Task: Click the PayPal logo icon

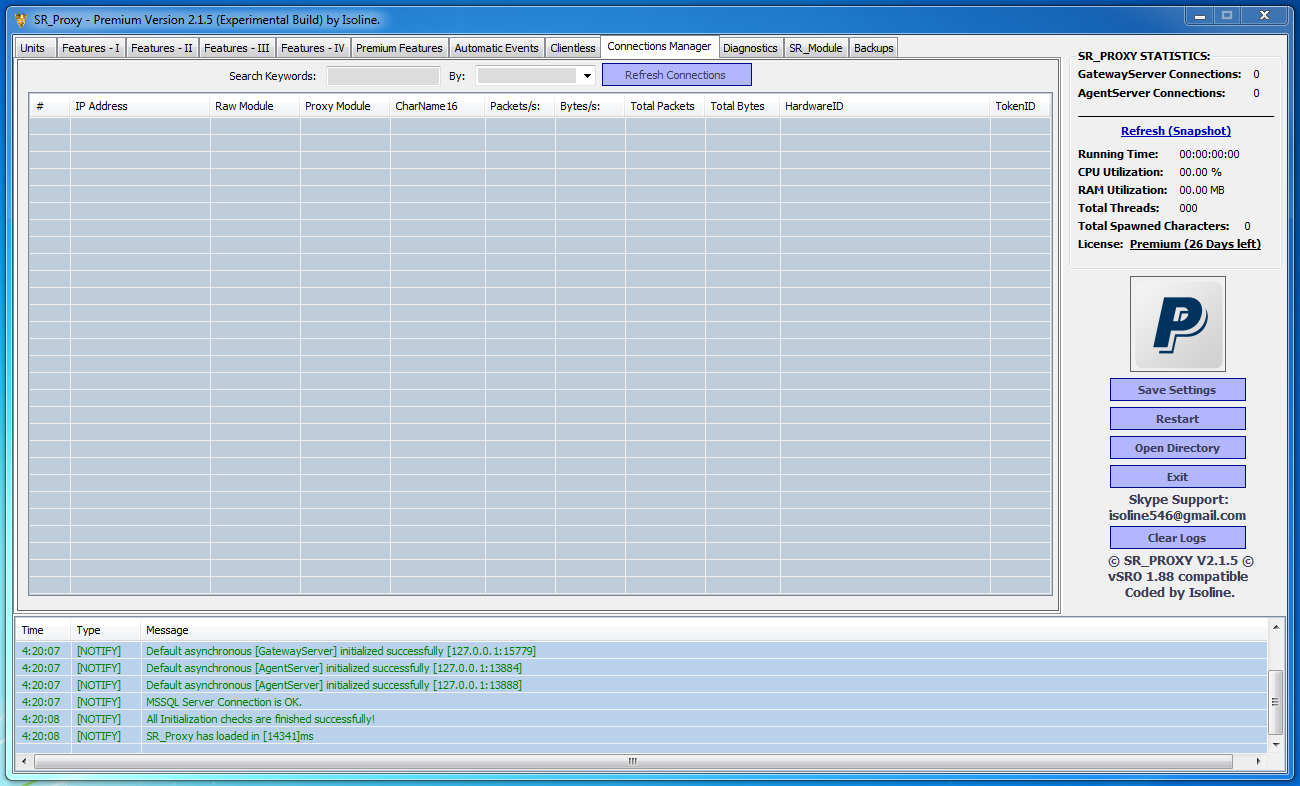Action: [x=1178, y=325]
